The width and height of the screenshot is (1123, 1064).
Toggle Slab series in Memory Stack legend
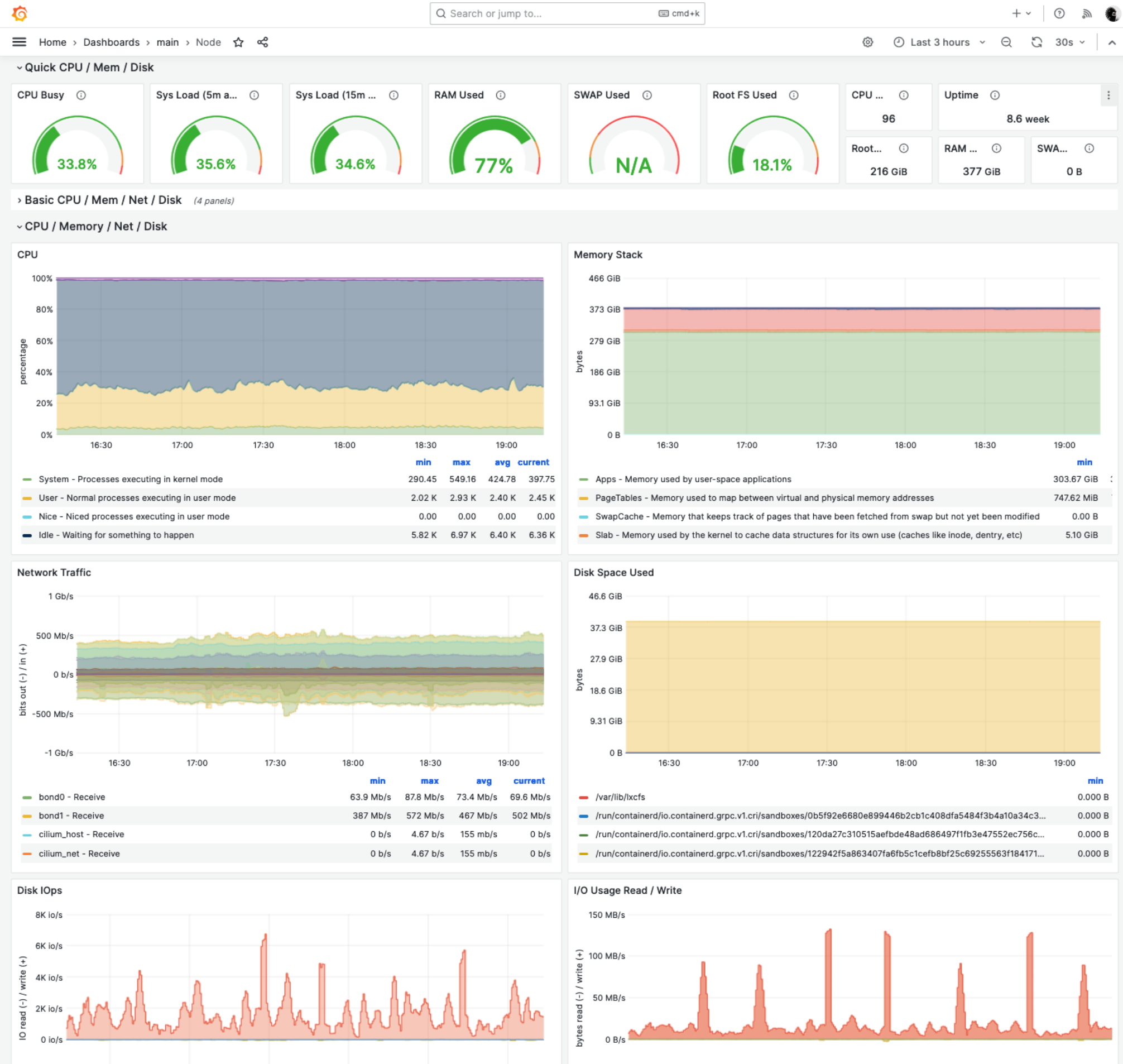(x=808, y=535)
